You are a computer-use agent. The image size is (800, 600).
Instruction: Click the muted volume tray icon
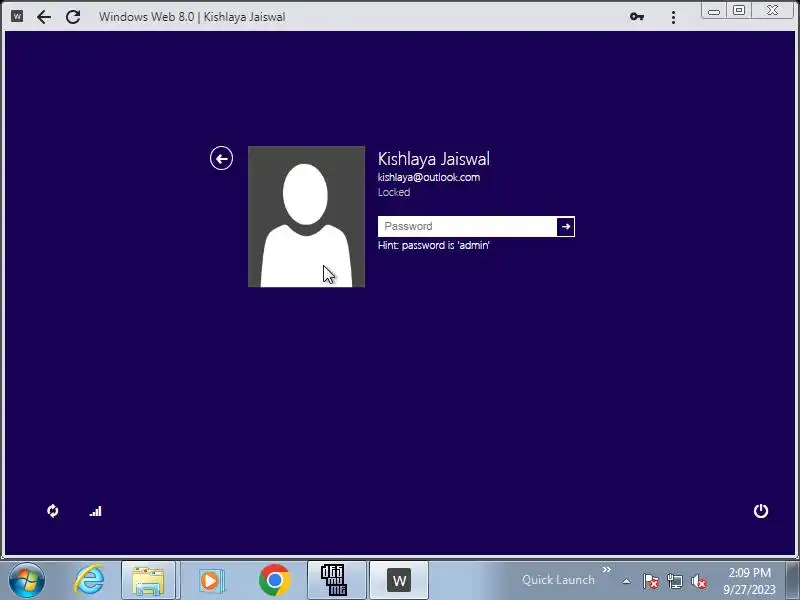click(x=698, y=581)
